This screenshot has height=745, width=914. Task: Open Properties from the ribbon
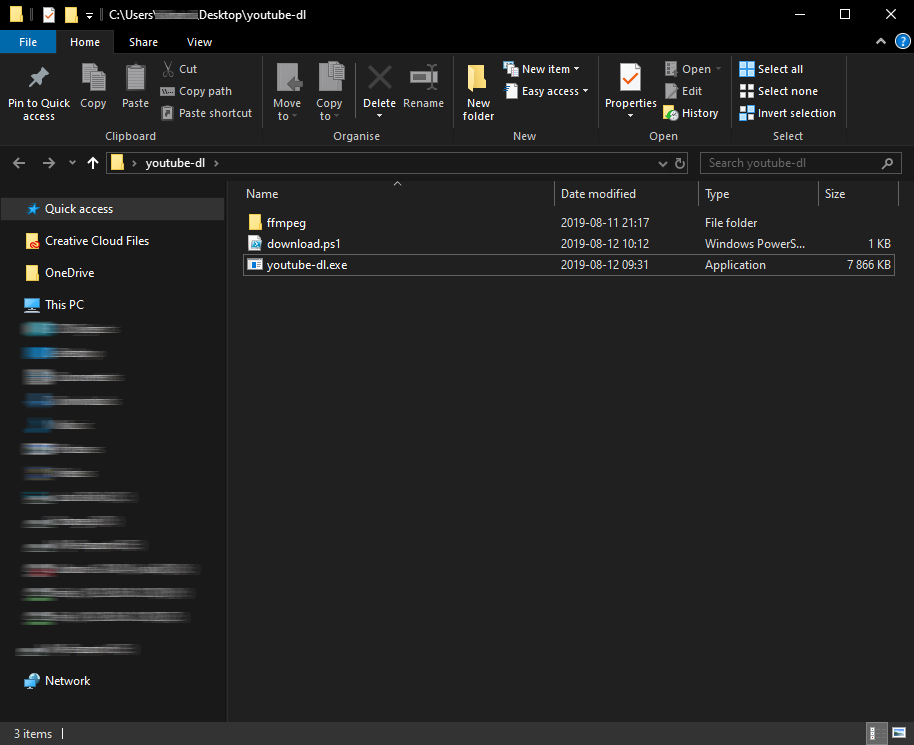630,78
